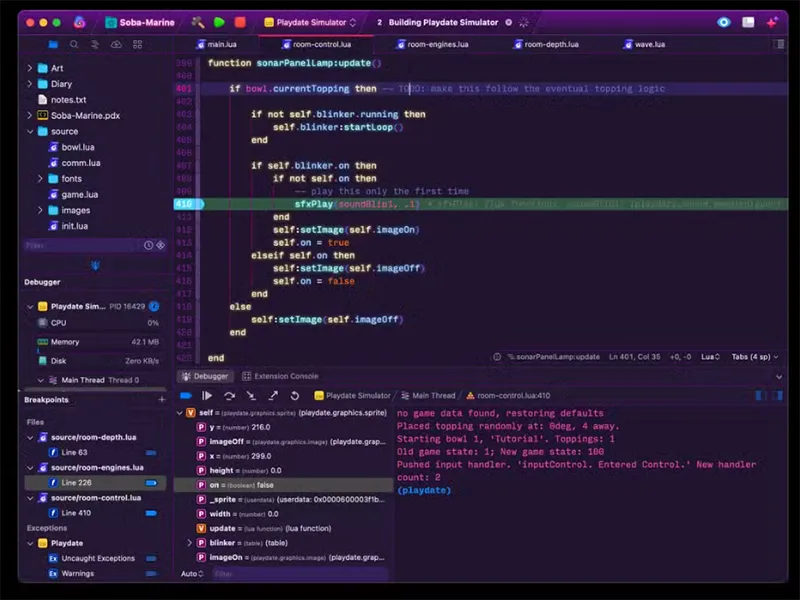
Task: Open the search sidebar magnifier icon
Action: (x=74, y=45)
